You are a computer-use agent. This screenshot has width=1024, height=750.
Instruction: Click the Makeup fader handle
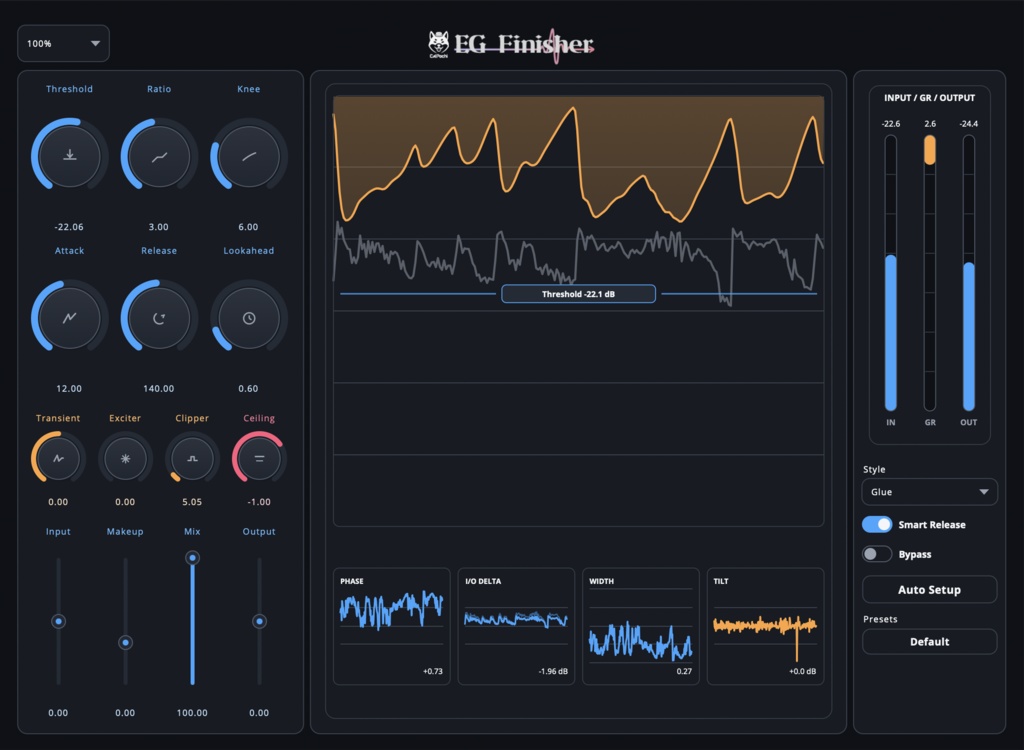125,643
